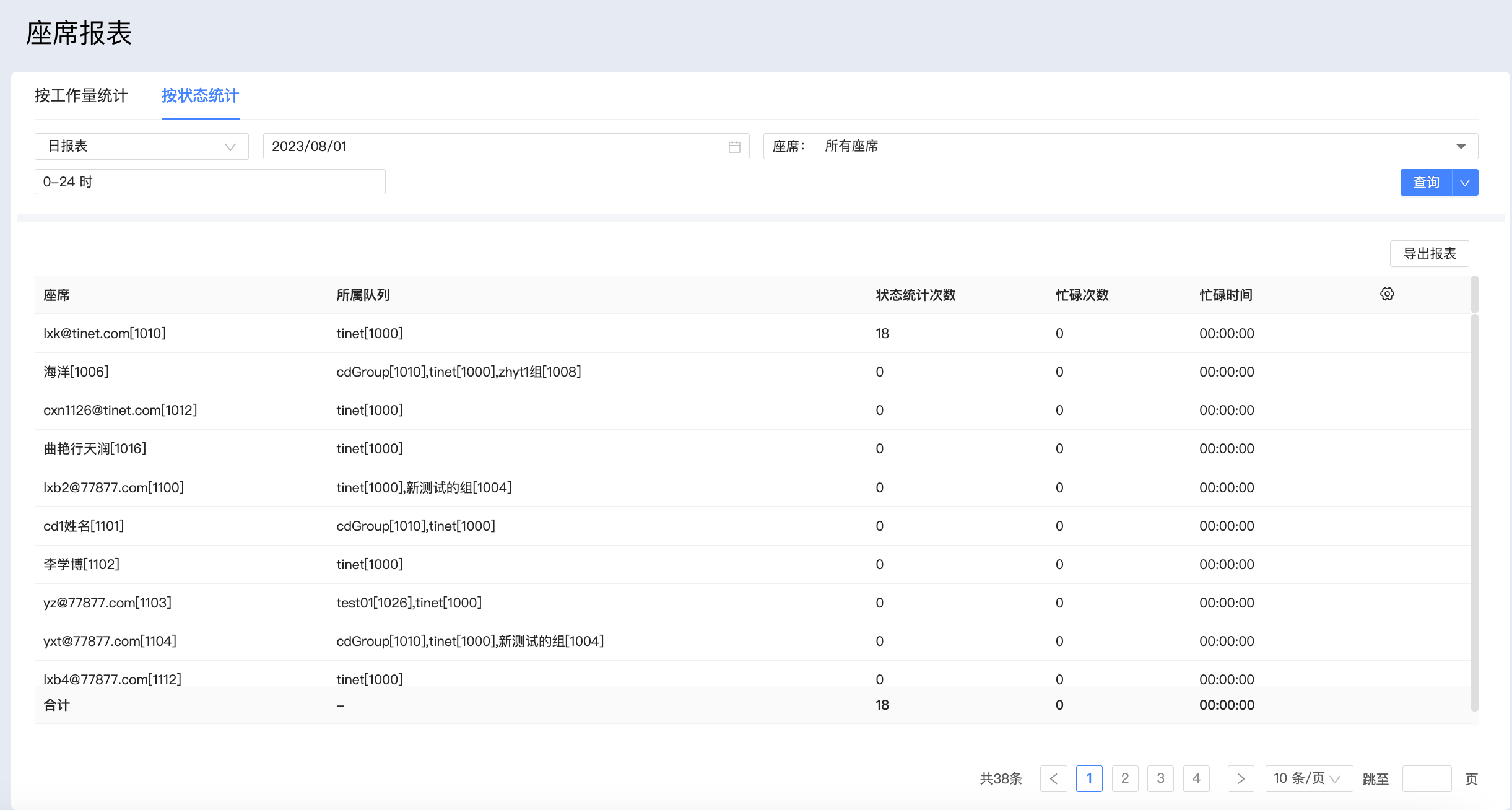The image size is (1512, 810).
Task: Click the 导出报表 button
Action: (x=1429, y=253)
